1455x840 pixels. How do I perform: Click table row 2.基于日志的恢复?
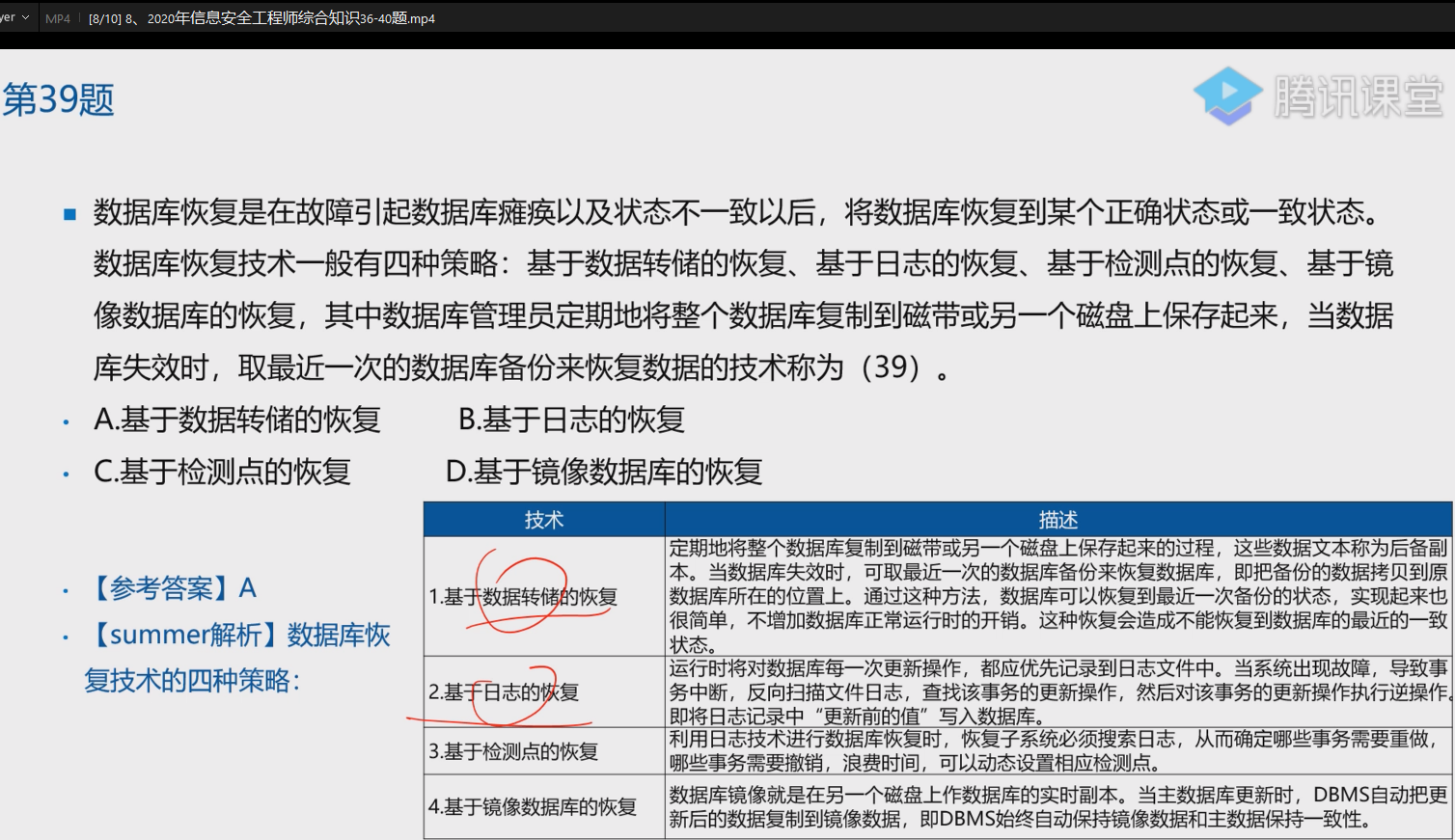(x=504, y=691)
